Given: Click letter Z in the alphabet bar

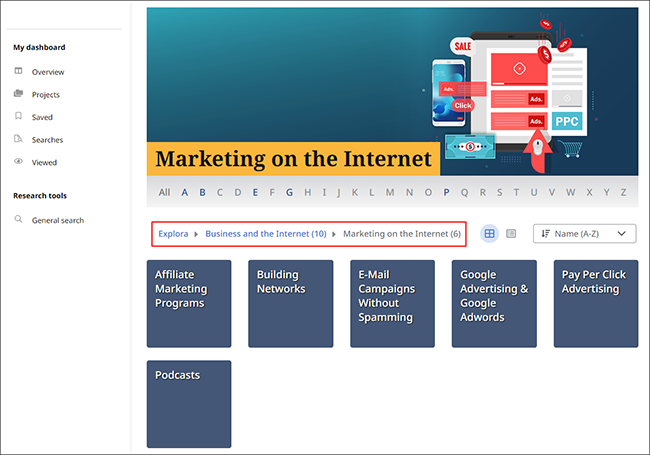Looking at the screenshot, I should 623,192.
